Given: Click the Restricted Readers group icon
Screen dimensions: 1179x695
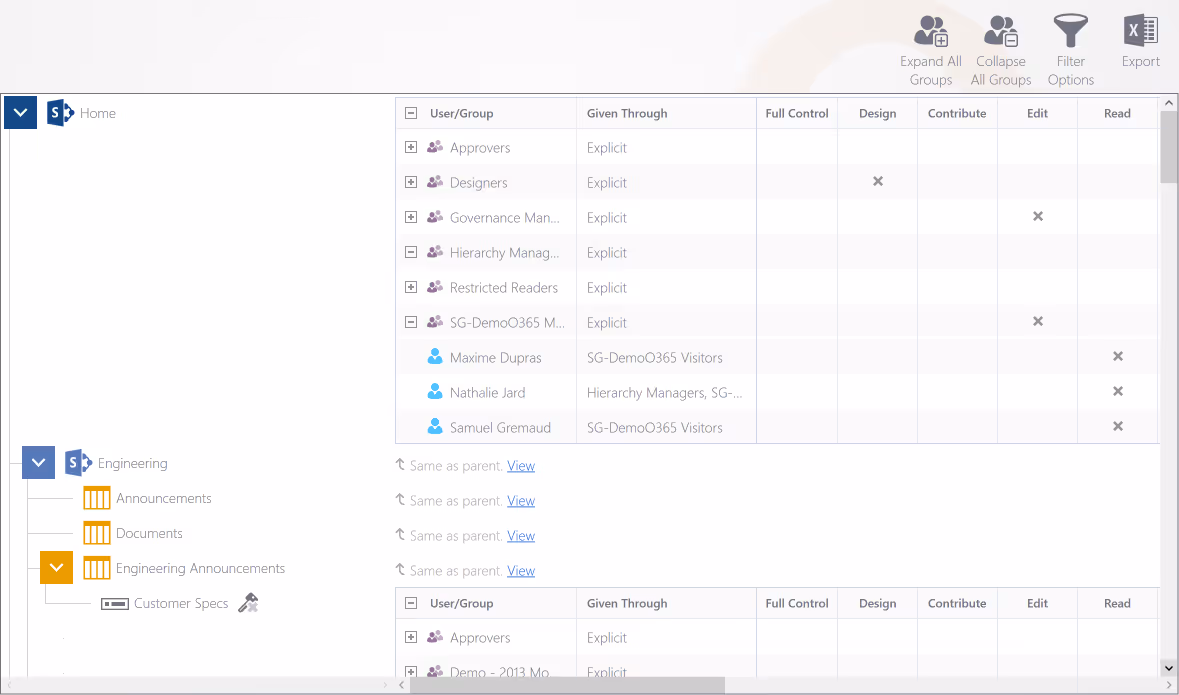Looking at the screenshot, I should click(435, 287).
